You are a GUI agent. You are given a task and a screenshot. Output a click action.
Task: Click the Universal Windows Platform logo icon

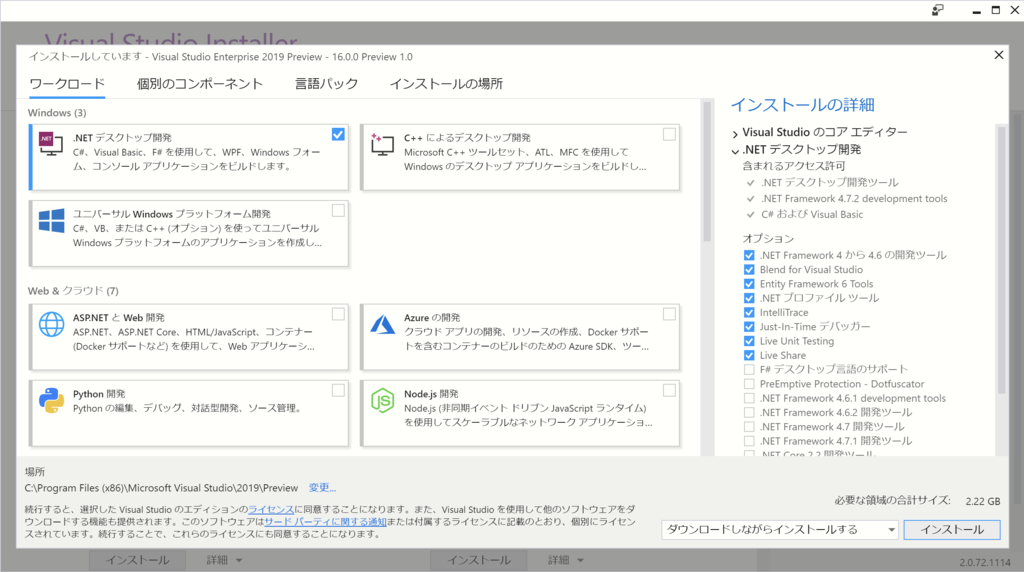52,221
